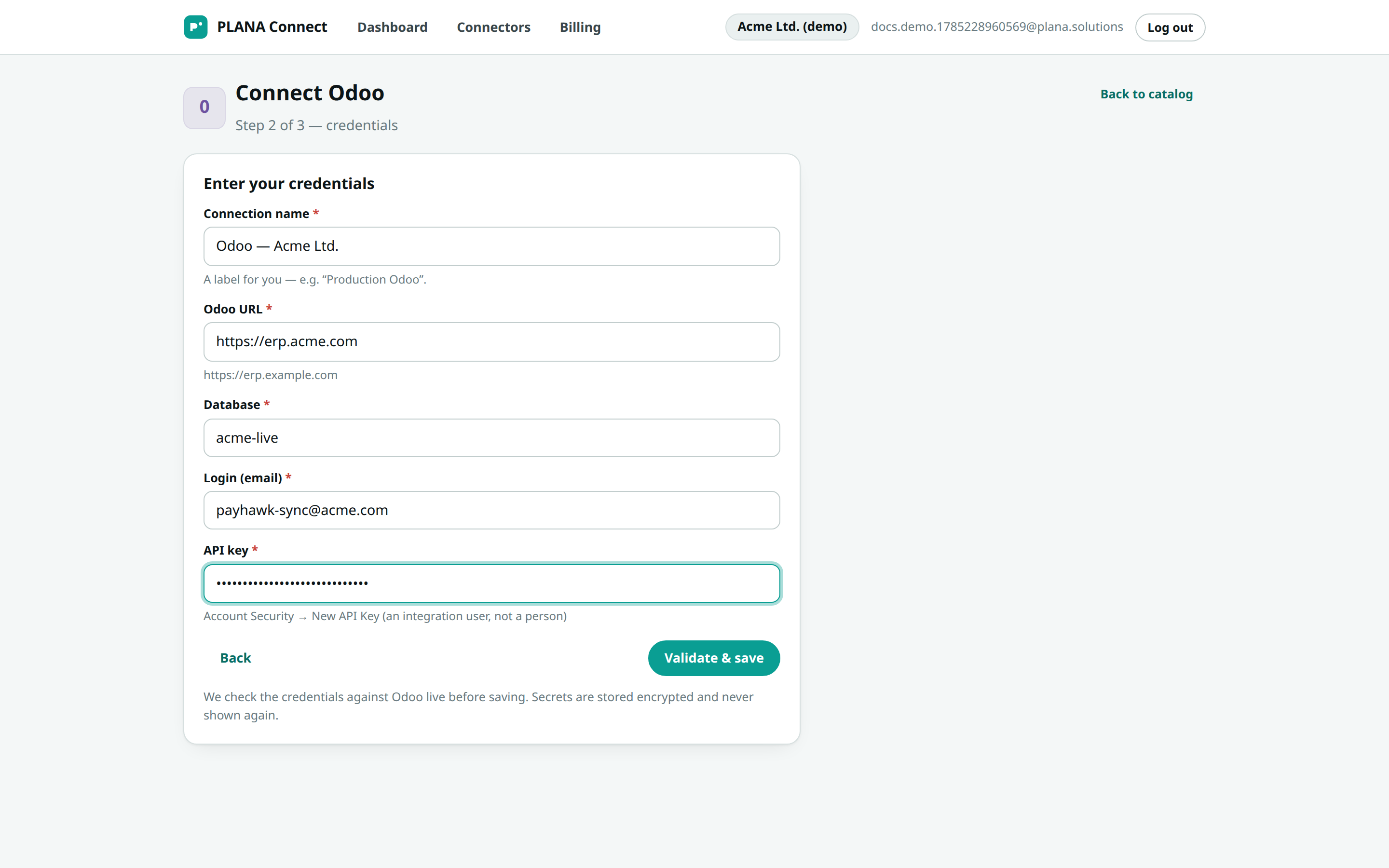Click the example text https://erp.example.com
Viewport: 1389px width, 868px height.
[x=271, y=375]
